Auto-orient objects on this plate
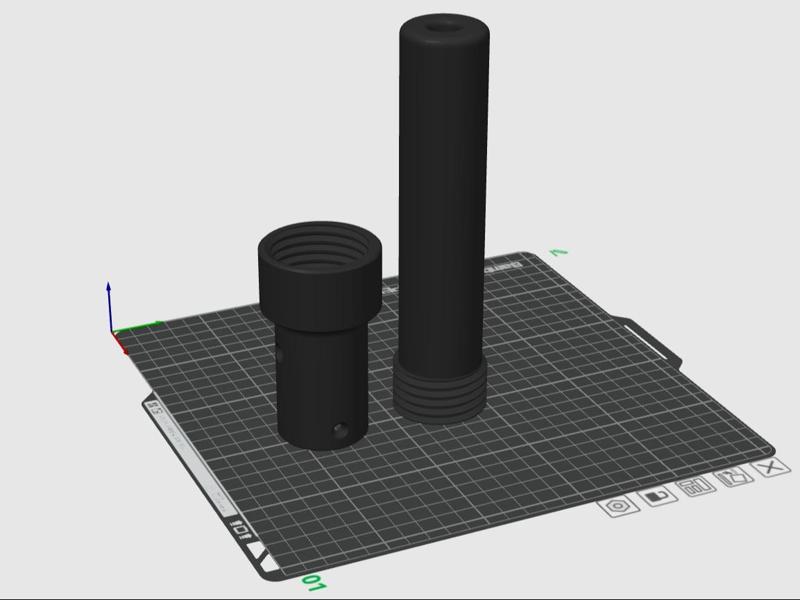This screenshot has height=600, width=800. click(x=734, y=477)
